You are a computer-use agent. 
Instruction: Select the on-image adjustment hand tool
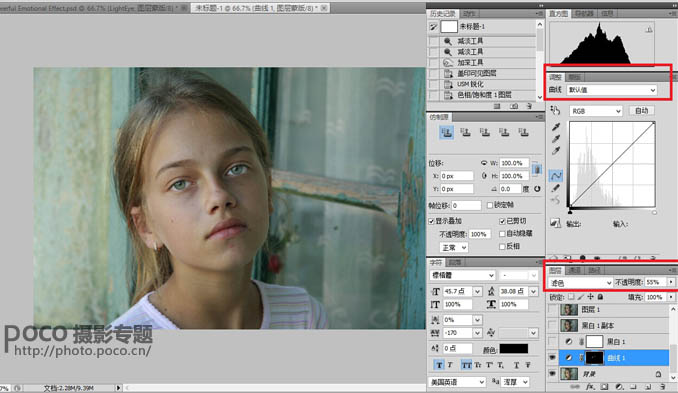click(x=555, y=111)
